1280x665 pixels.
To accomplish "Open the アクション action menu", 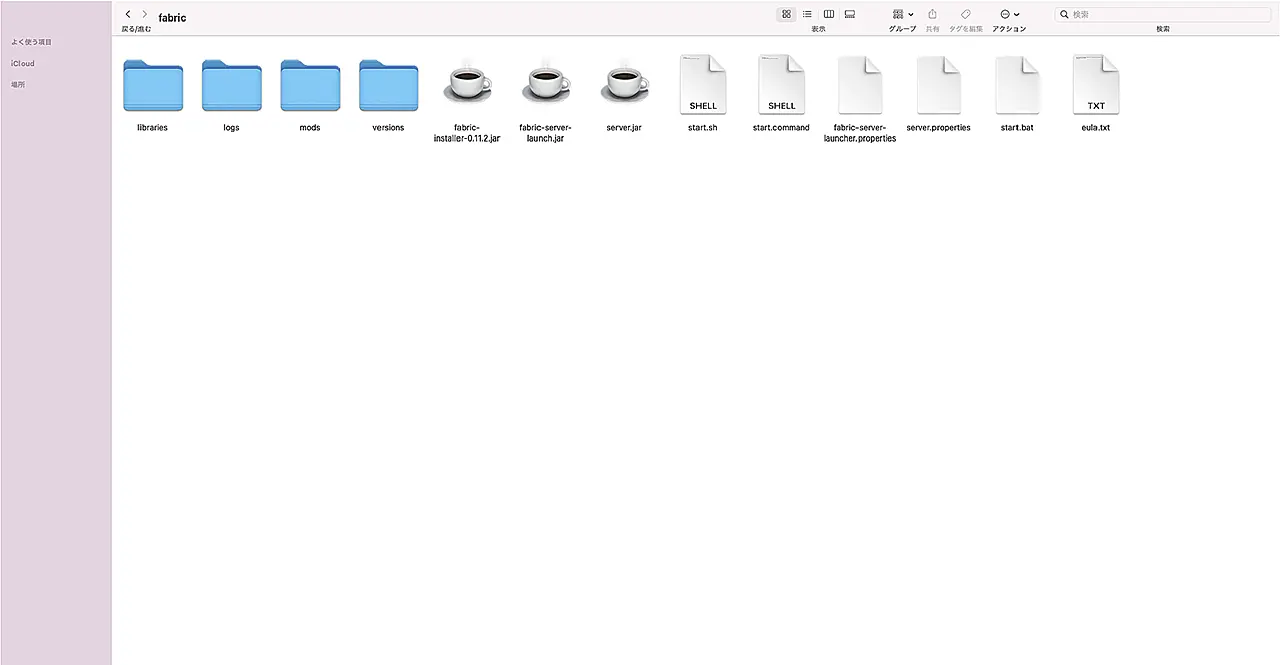I will click(x=1009, y=15).
